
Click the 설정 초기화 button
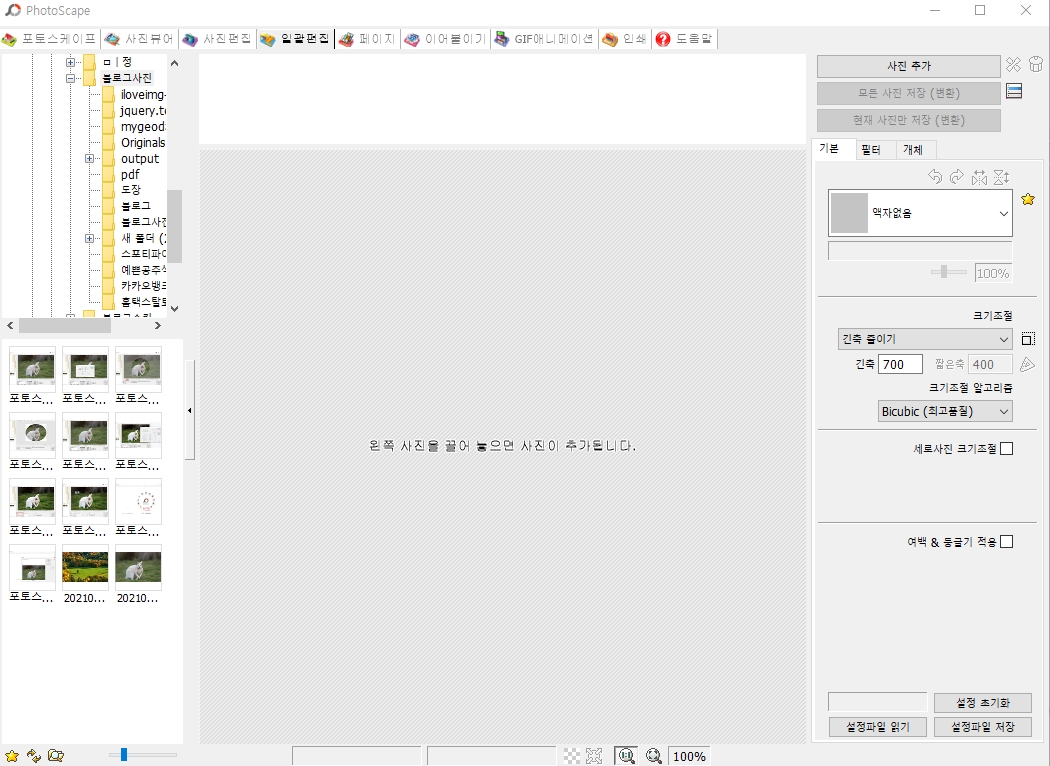982,702
